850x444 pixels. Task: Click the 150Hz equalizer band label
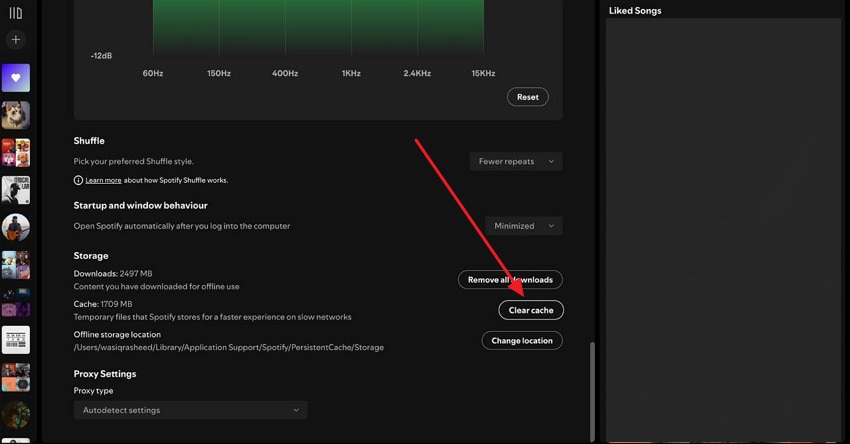[219, 73]
